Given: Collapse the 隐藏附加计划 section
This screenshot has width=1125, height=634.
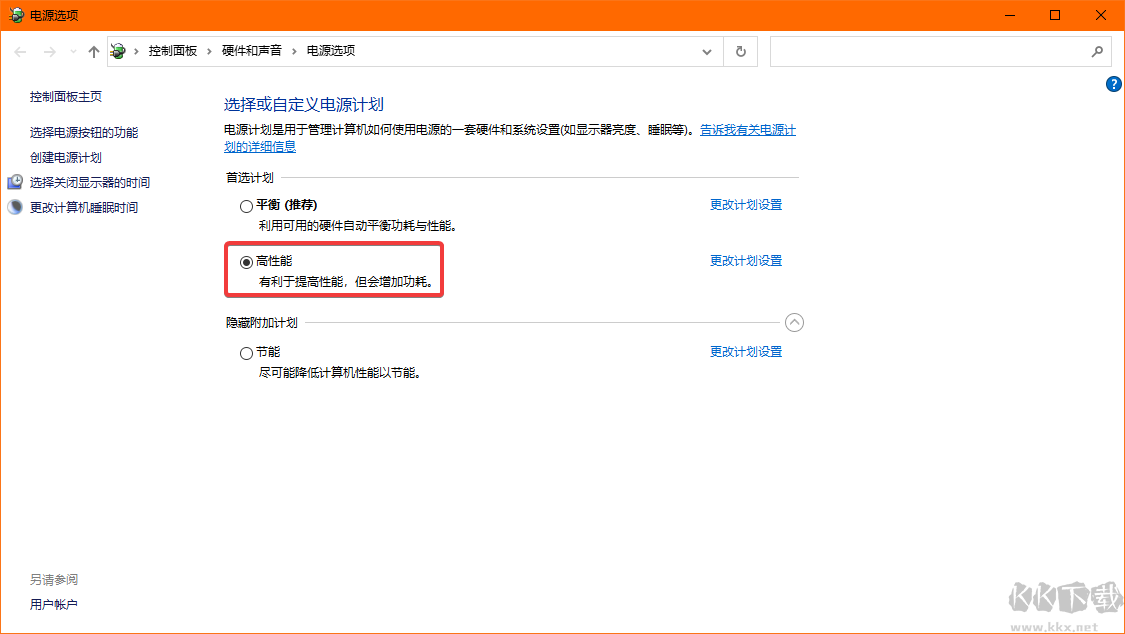Looking at the screenshot, I should click(x=795, y=322).
